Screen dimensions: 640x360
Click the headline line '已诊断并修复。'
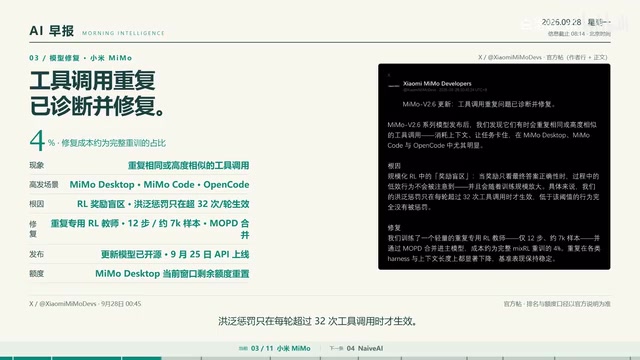98,106
